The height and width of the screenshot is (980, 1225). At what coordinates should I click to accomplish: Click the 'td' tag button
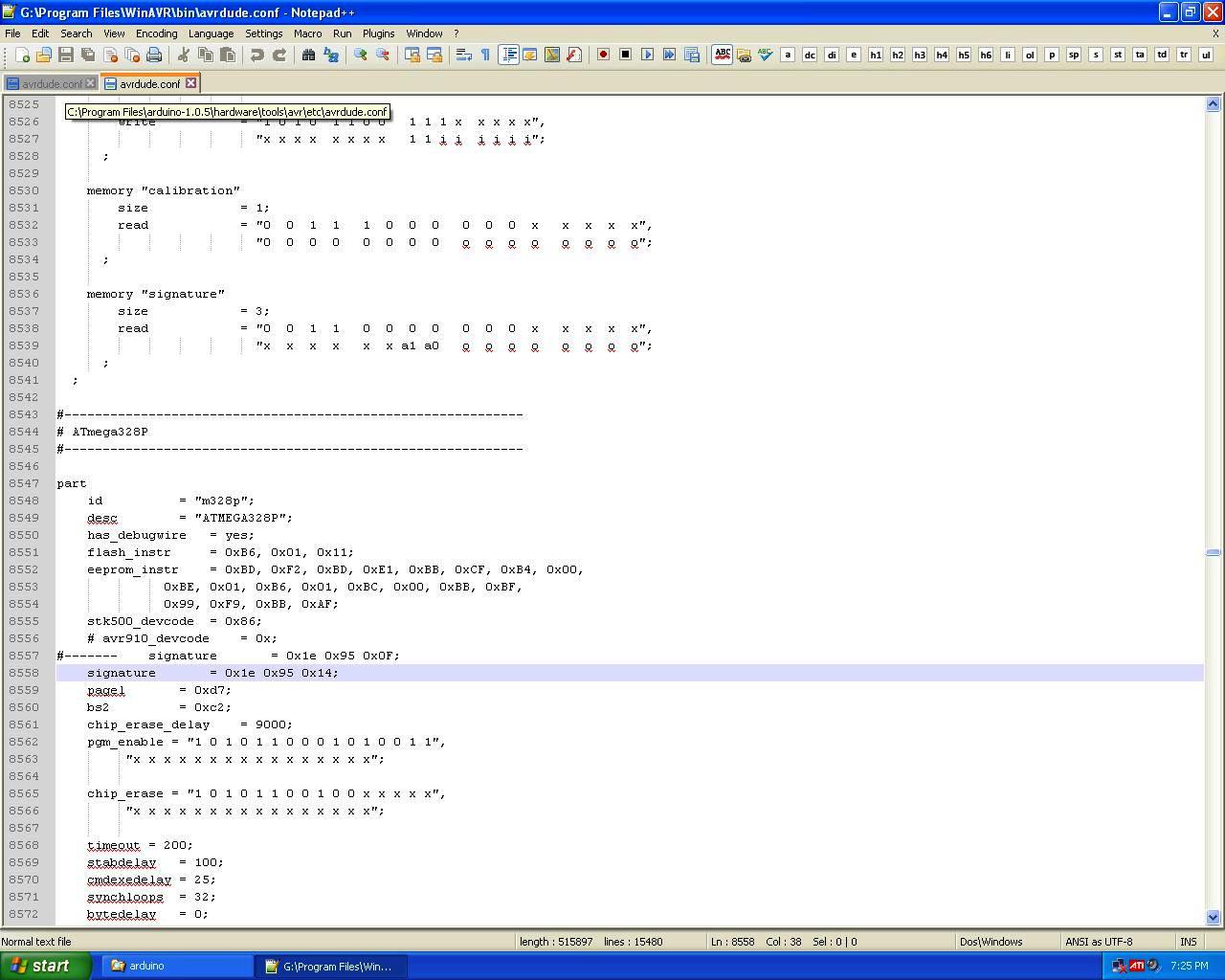click(x=1162, y=55)
